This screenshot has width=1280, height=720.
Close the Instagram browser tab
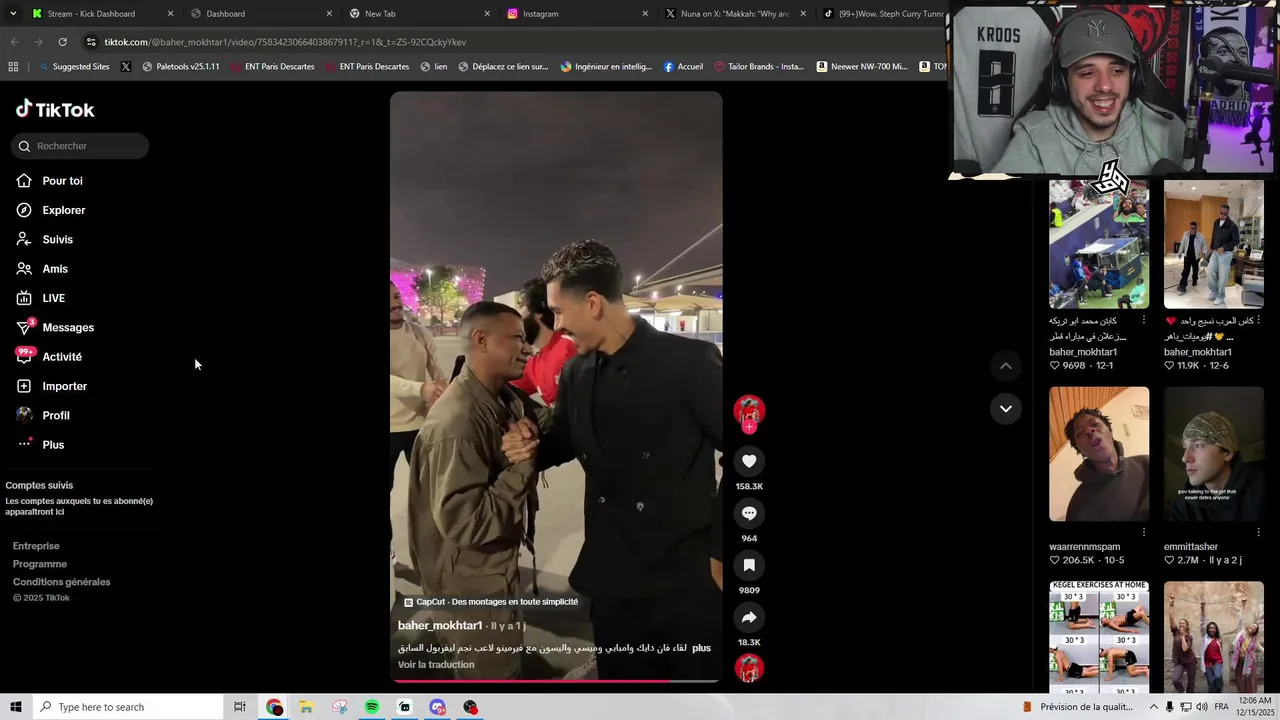645,14
